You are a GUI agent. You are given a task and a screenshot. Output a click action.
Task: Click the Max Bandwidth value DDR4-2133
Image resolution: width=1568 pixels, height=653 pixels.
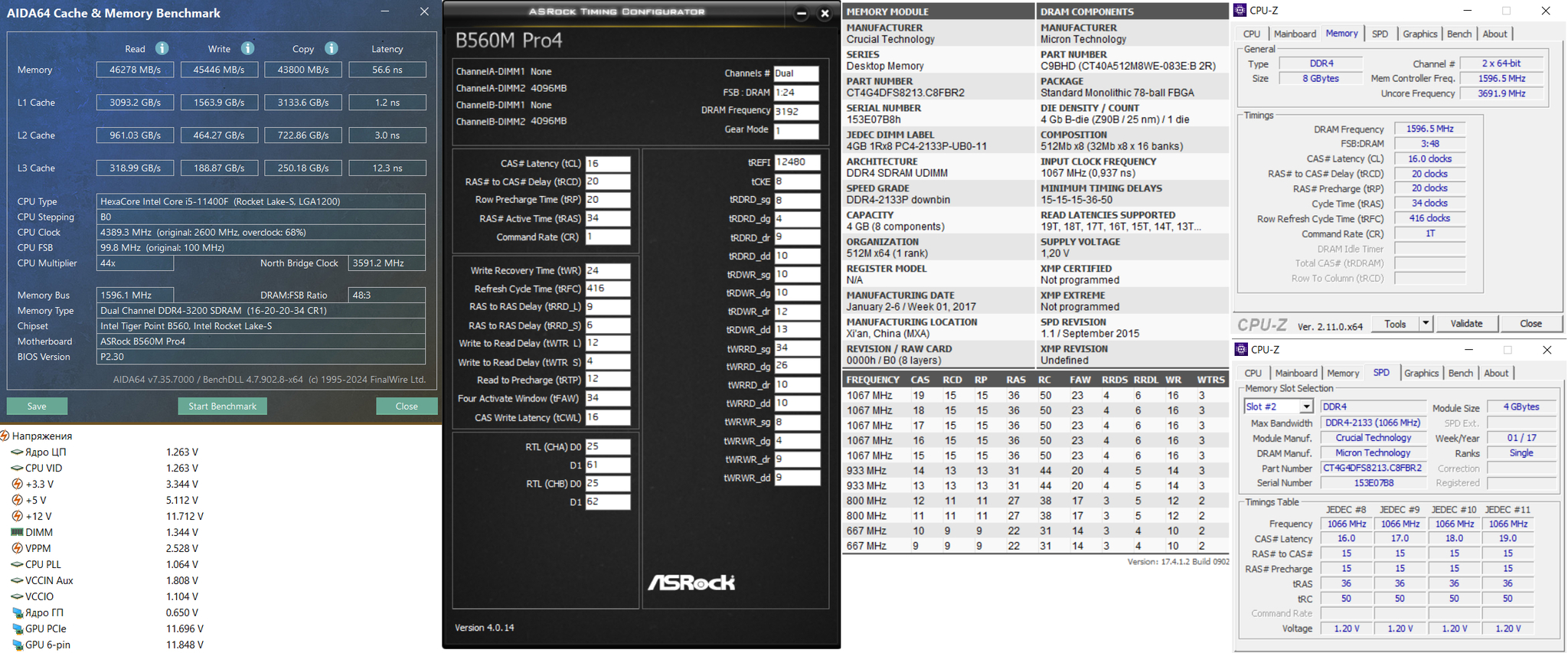tap(1373, 423)
